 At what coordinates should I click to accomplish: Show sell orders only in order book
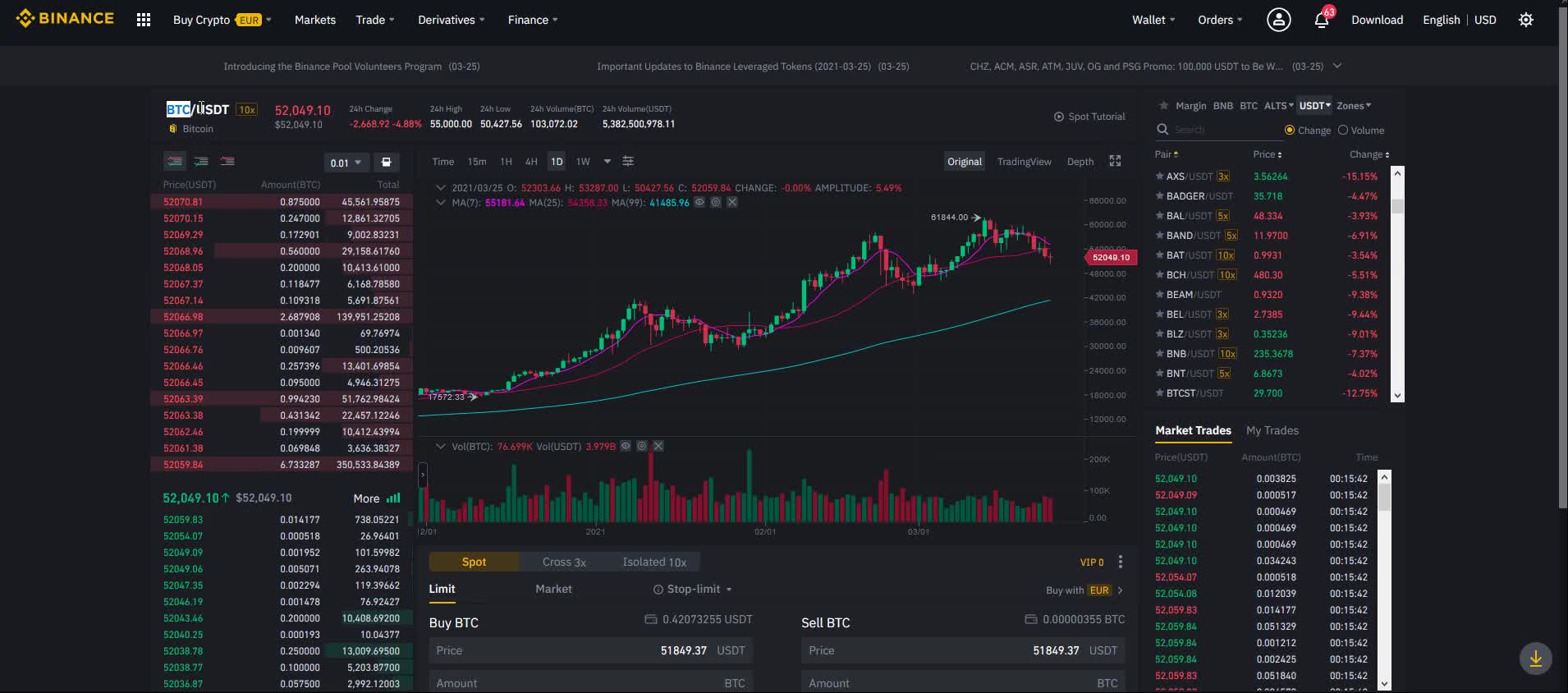(x=227, y=161)
